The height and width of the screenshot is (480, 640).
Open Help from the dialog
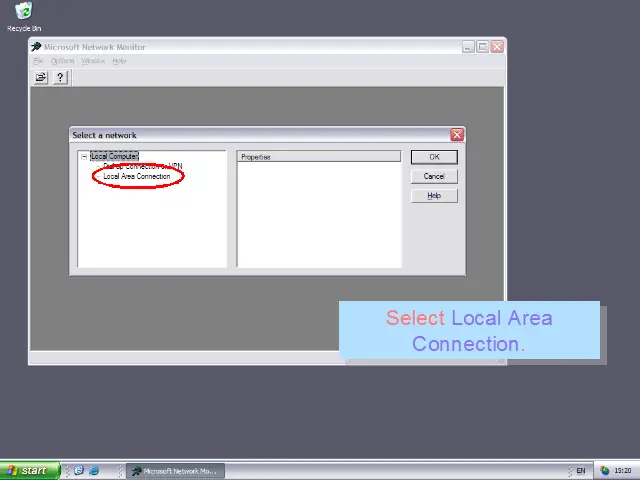click(434, 196)
